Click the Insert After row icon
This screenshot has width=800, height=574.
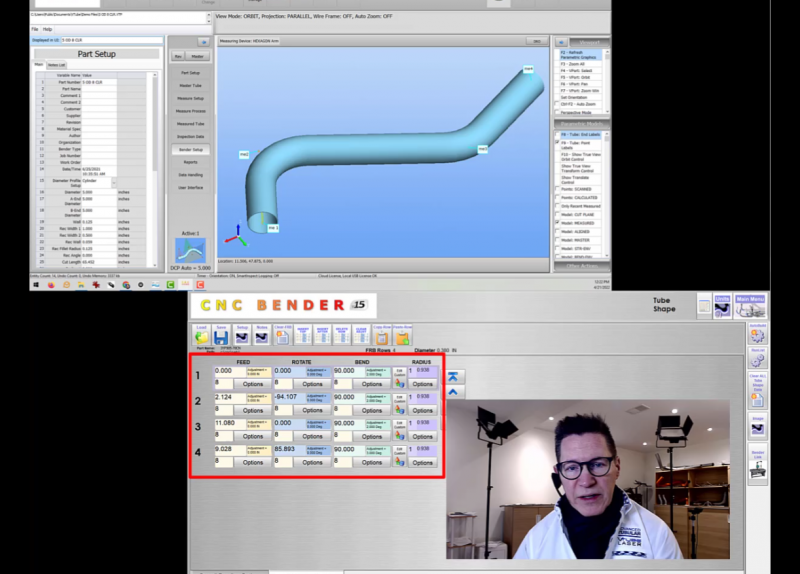click(322, 337)
